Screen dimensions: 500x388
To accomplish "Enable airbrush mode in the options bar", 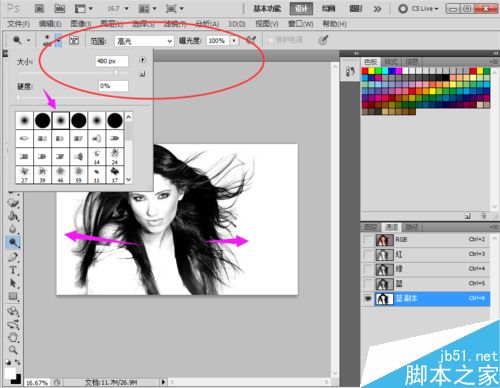I will tap(251, 40).
